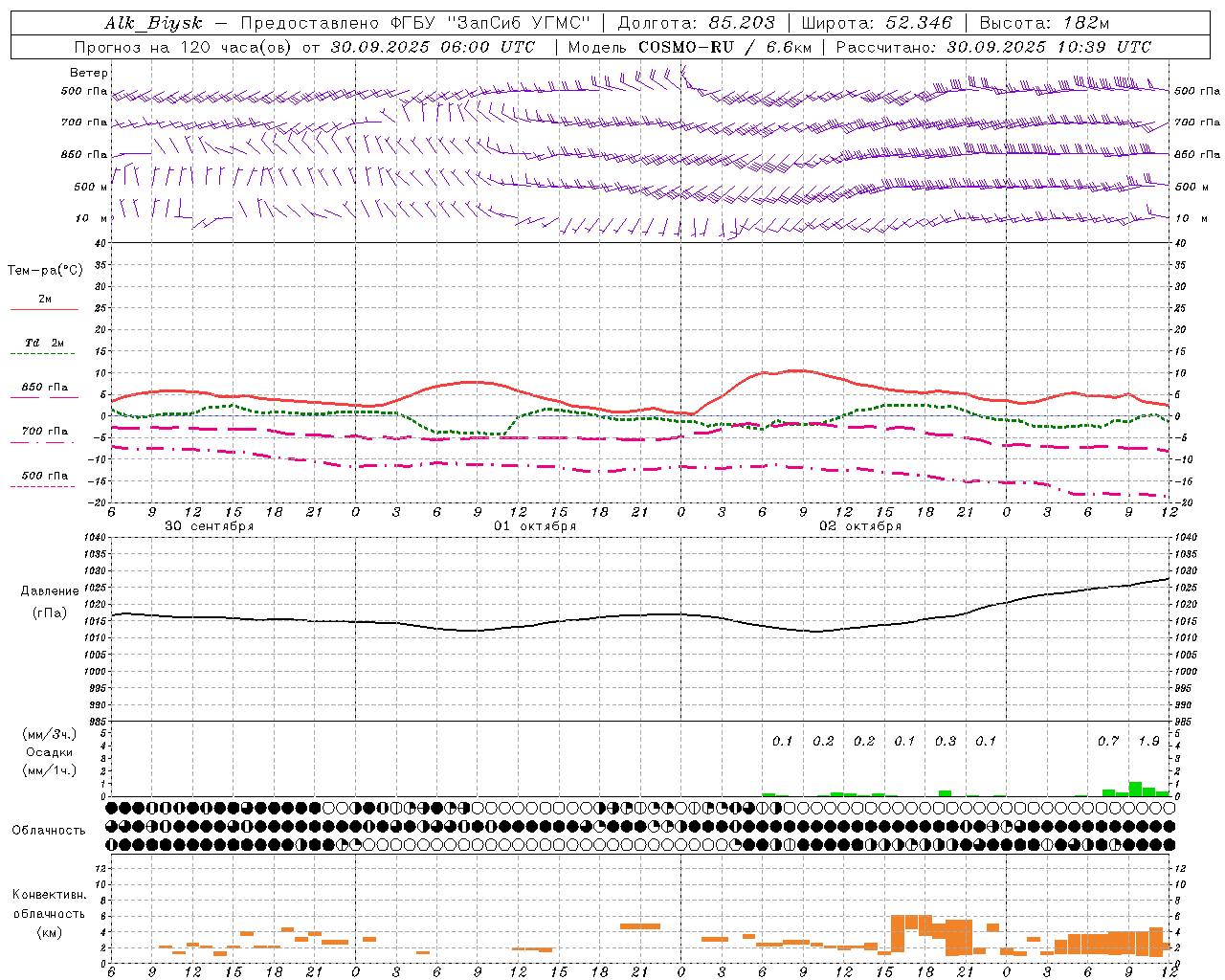
Task: Click the pink dash-dot 500 гПа legend line
Action: (x=42, y=487)
